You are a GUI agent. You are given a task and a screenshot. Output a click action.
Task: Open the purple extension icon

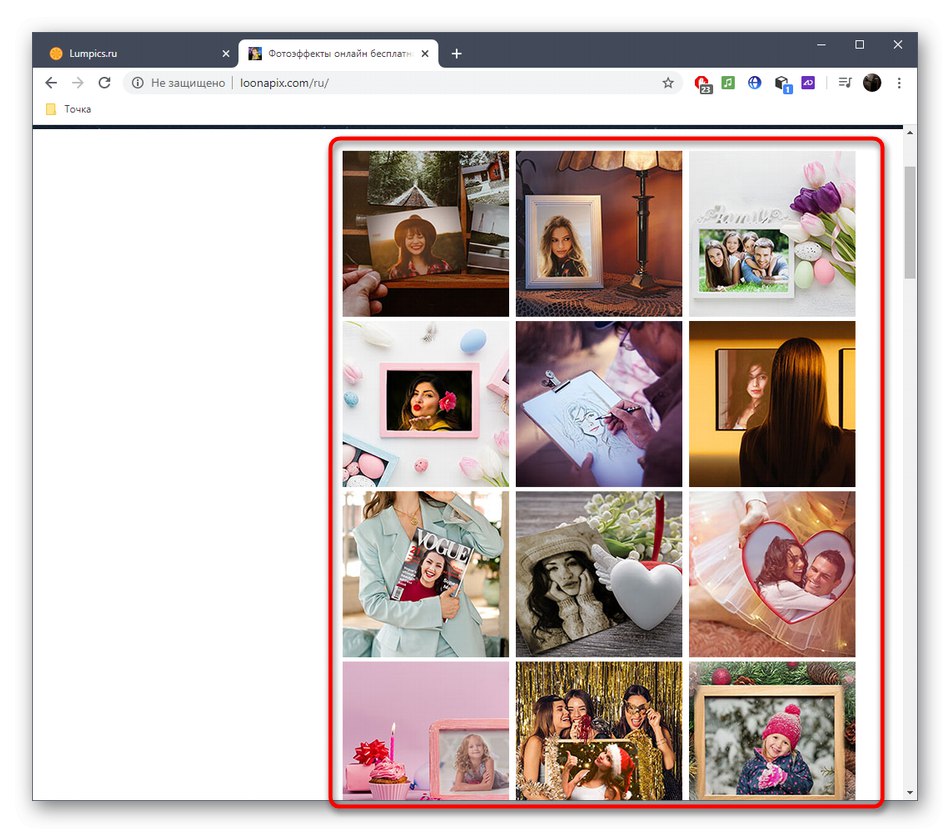pyautogui.click(x=808, y=82)
